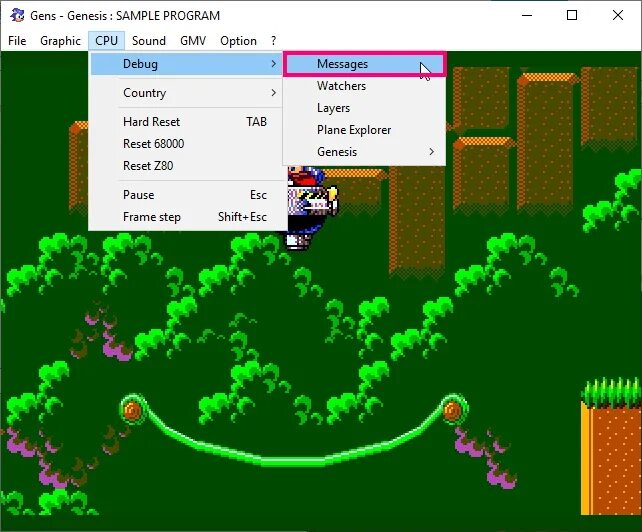Open the Option menu

[238, 41]
